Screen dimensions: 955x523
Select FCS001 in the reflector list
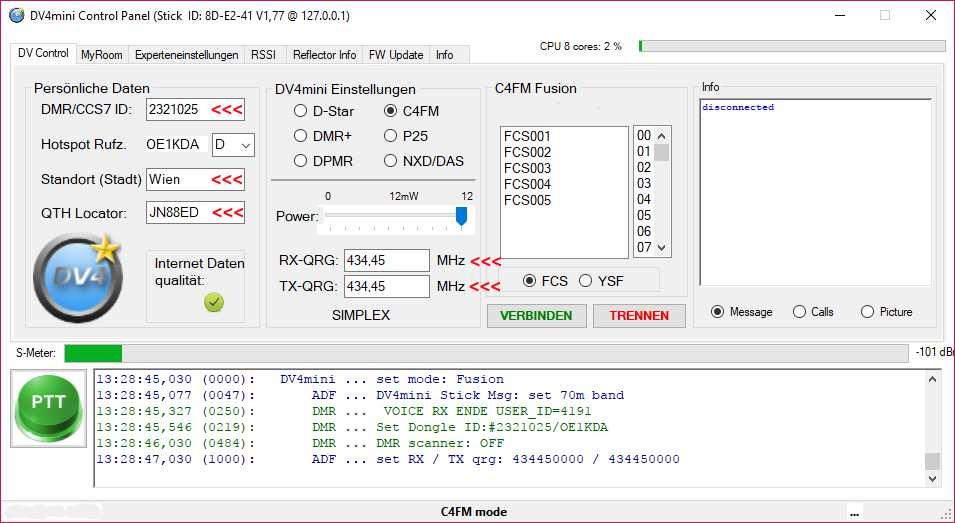click(x=564, y=136)
